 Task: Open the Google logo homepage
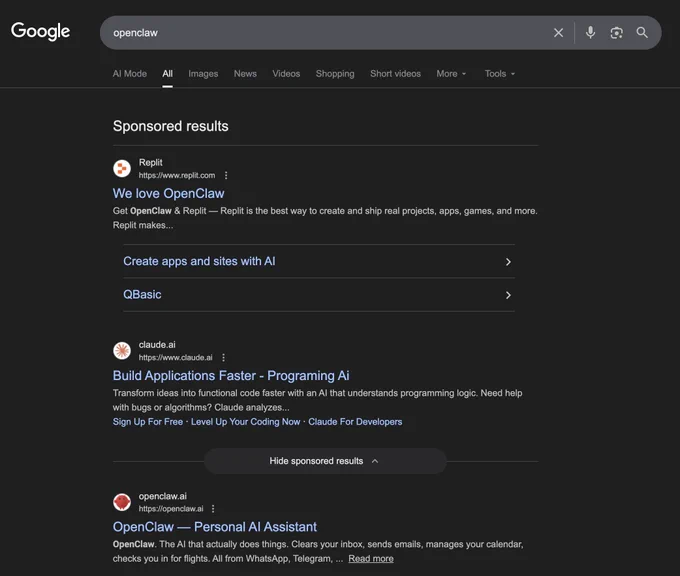(x=40, y=31)
